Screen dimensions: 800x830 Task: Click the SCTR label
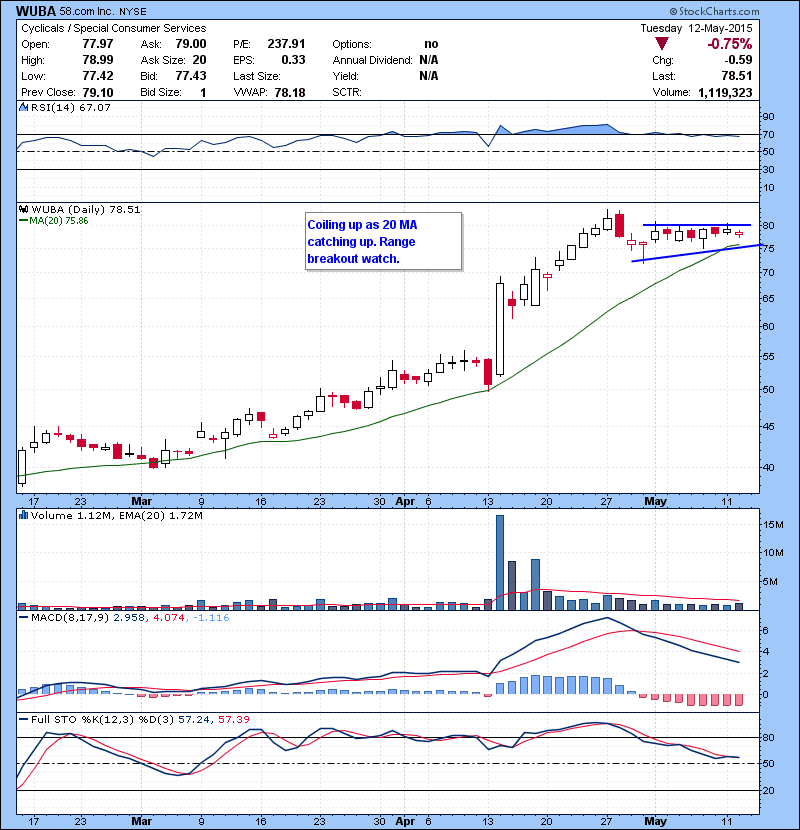pos(347,93)
